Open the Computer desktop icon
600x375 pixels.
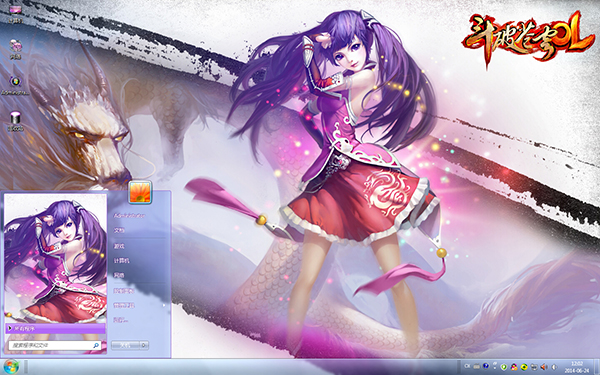[15, 12]
